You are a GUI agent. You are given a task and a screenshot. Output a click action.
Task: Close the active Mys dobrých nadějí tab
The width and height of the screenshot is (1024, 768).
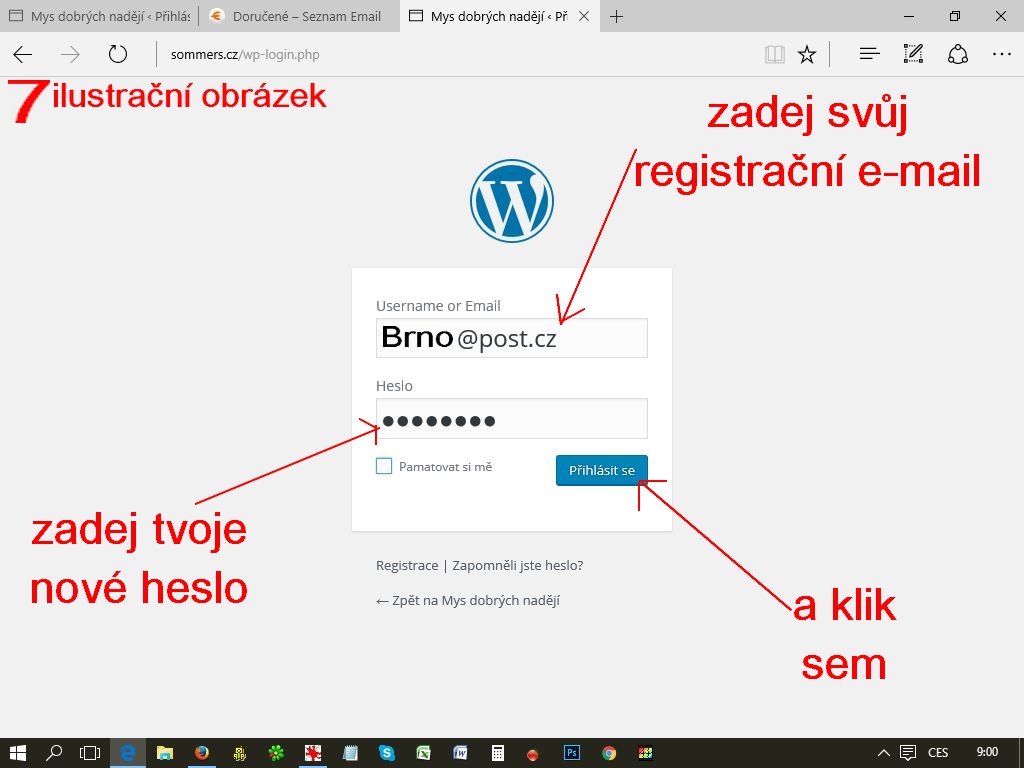584,16
